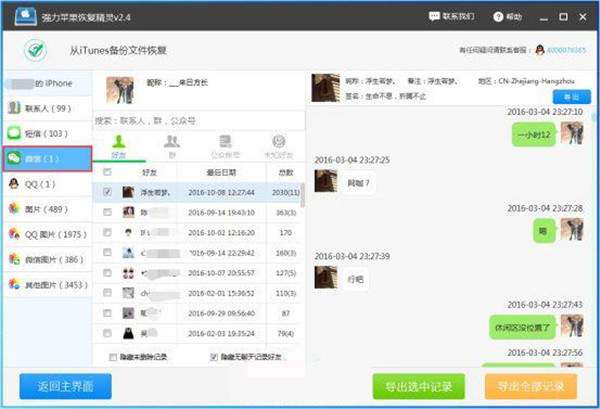600x409 pixels.
Task: Click the 导出全部记录 orange button
Action: 531,386
